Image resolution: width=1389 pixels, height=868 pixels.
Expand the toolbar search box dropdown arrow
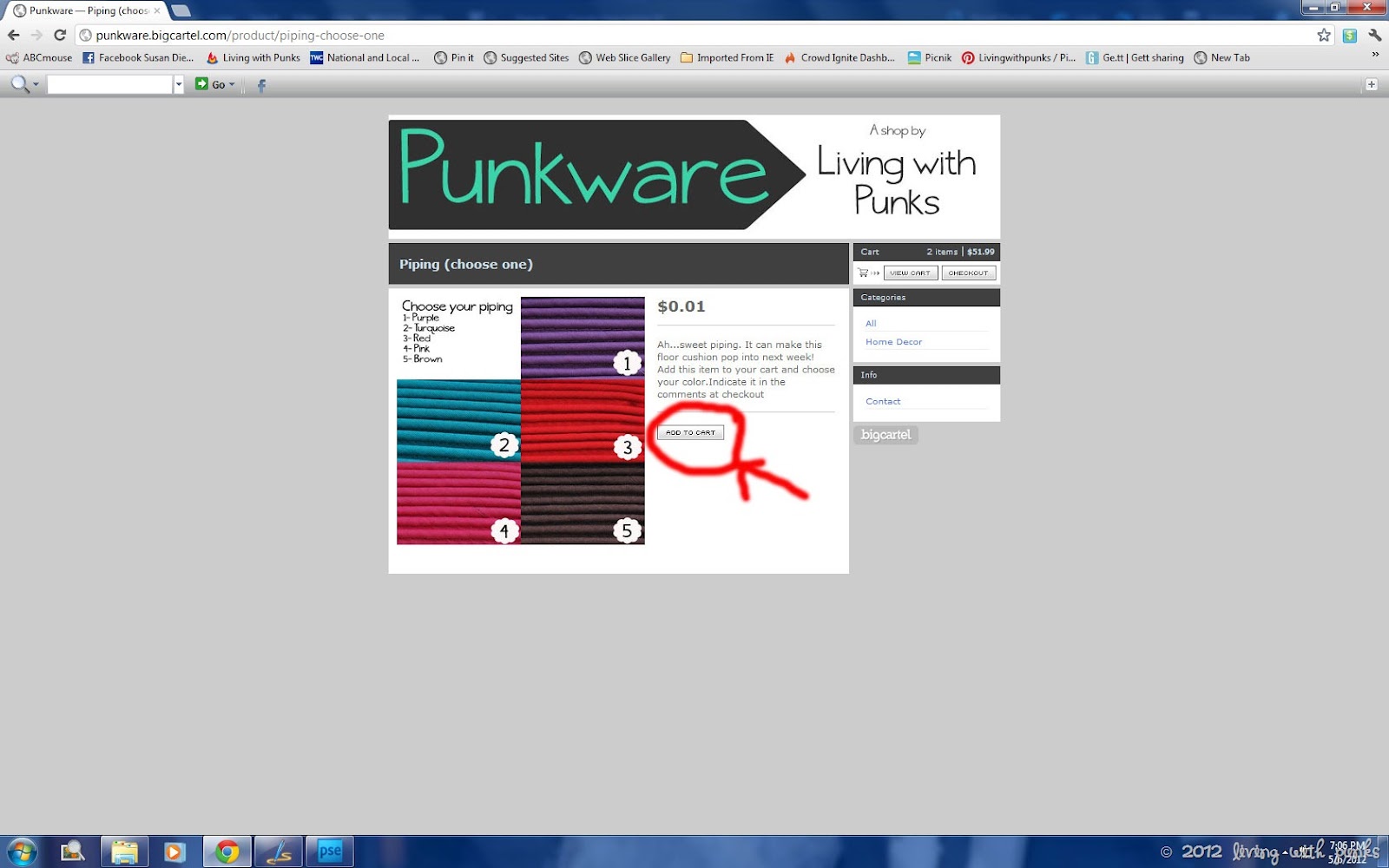[x=179, y=84]
